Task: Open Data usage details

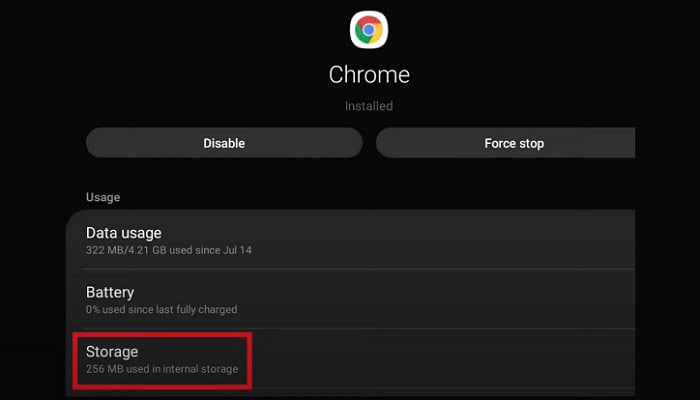Action: tap(350, 240)
